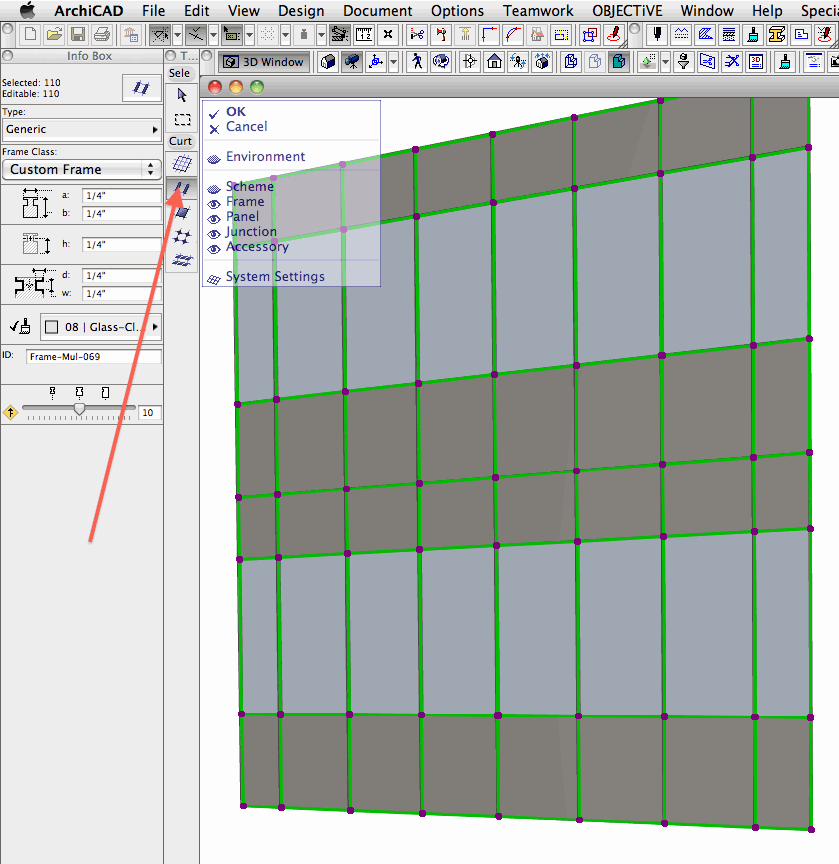Click the frame dimension a input field

click(121, 196)
